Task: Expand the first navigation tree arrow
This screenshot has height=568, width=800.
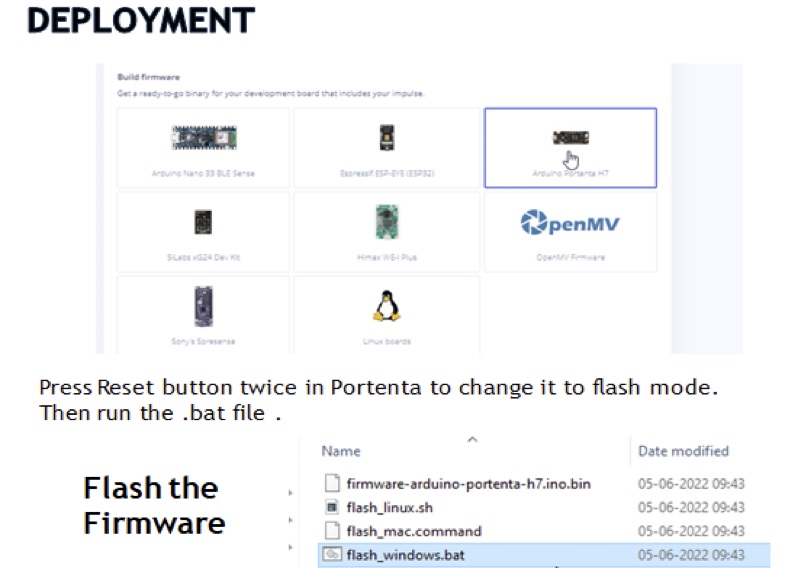Action: click(290, 493)
